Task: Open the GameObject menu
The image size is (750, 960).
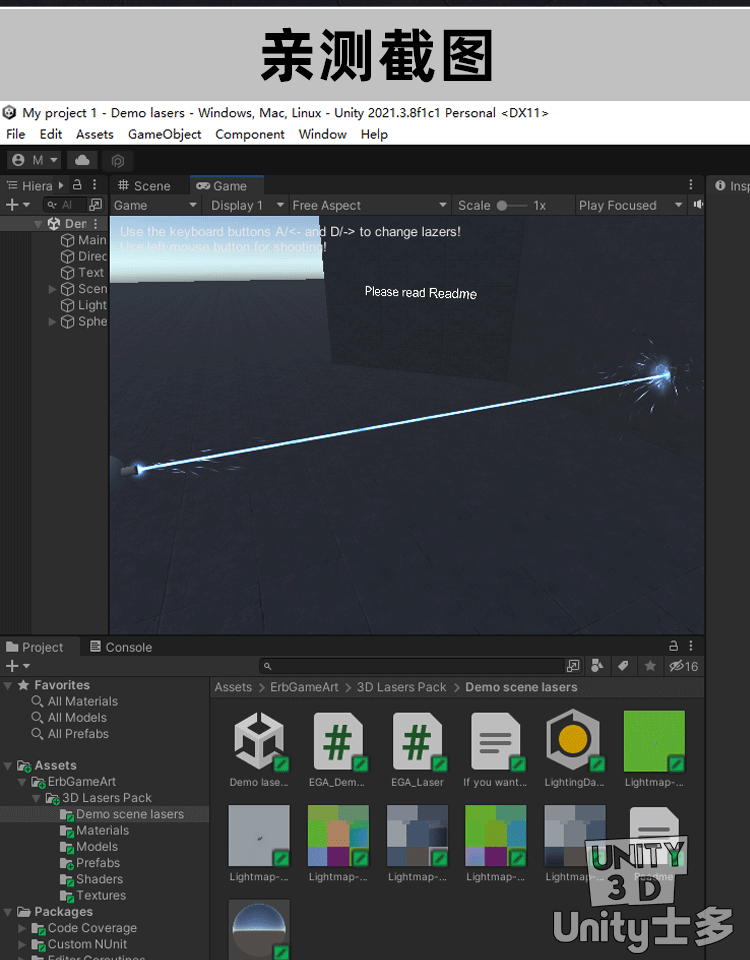Action: (164, 134)
